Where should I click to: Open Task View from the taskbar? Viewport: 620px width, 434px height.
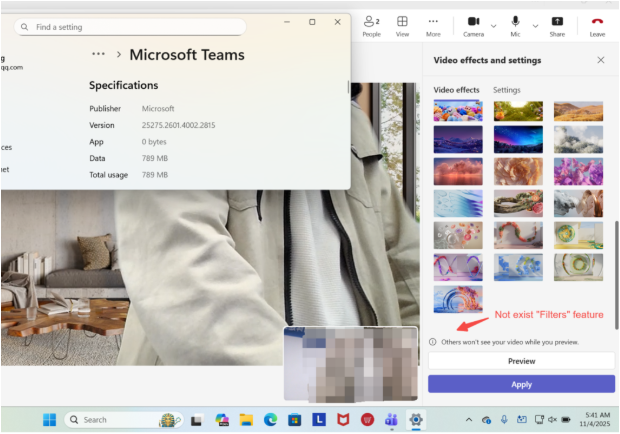click(x=197, y=420)
